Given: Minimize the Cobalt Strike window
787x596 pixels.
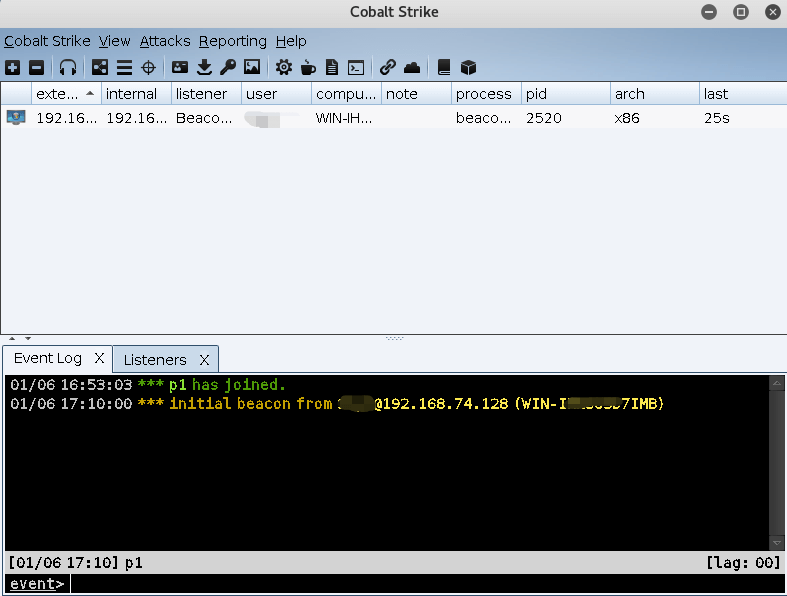Looking at the screenshot, I should (709, 12).
